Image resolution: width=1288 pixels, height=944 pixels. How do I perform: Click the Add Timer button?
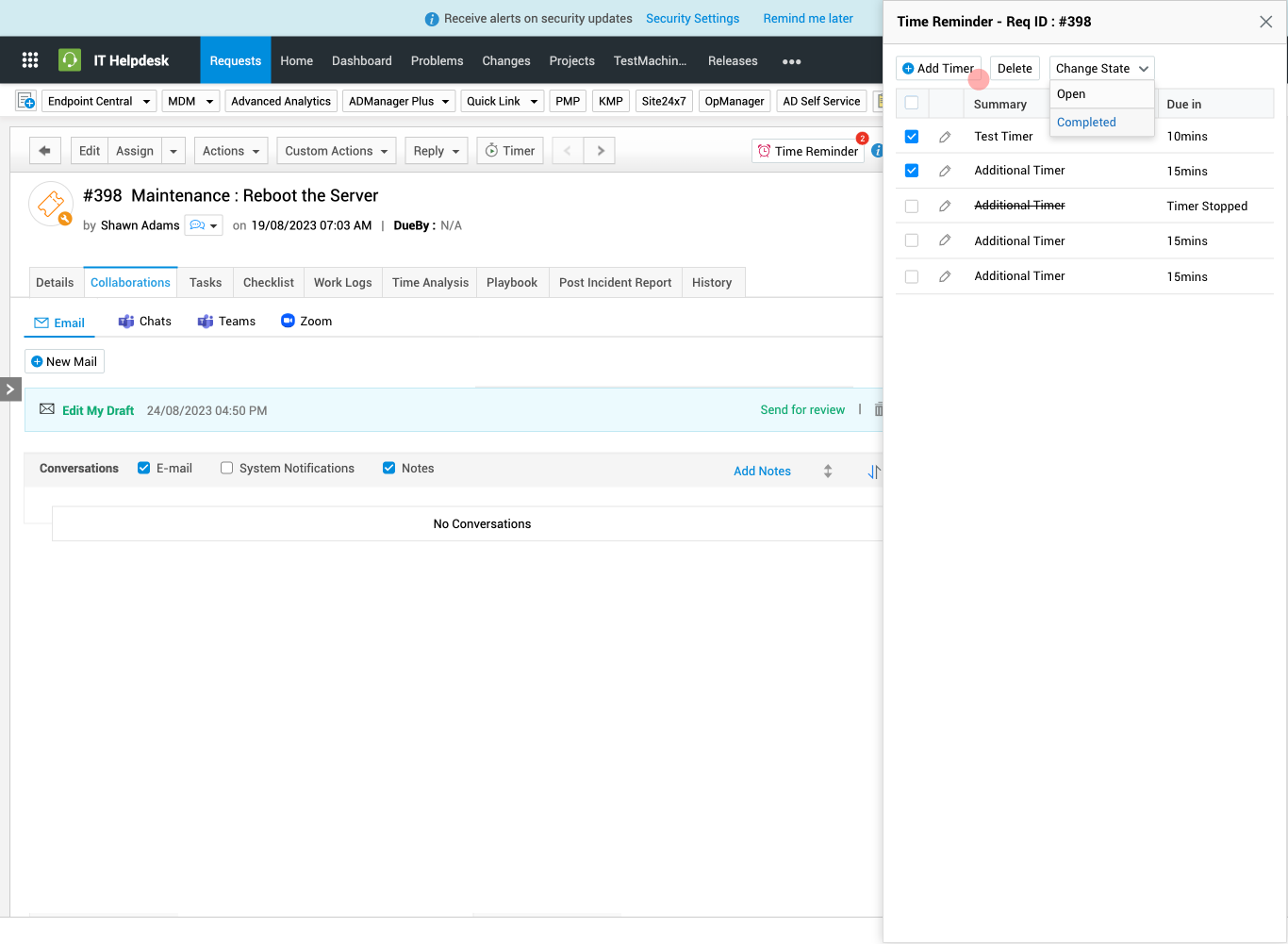pos(938,68)
